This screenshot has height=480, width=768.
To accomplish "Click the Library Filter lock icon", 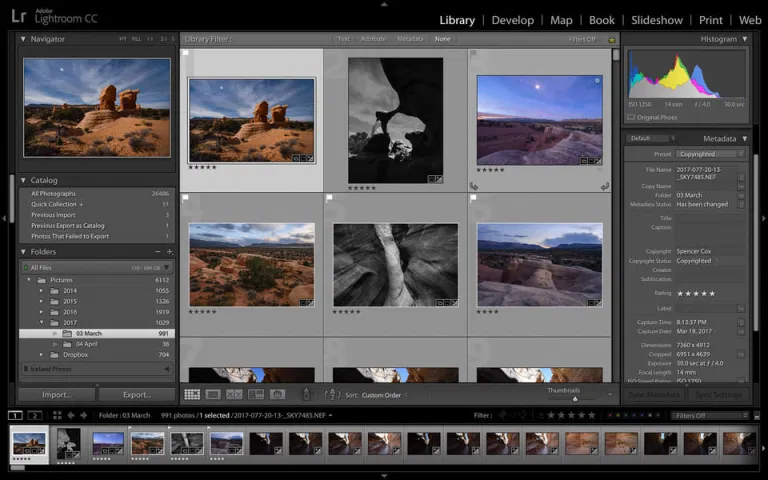I will (612, 39).
